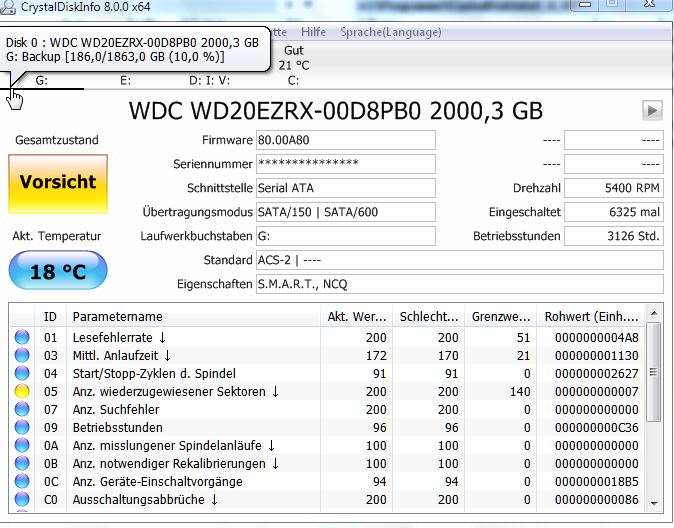Click the blue status icon for Start/Stopp-Zyklen
Viewport: 674px width, 528px height.
[x=22, y=373]
